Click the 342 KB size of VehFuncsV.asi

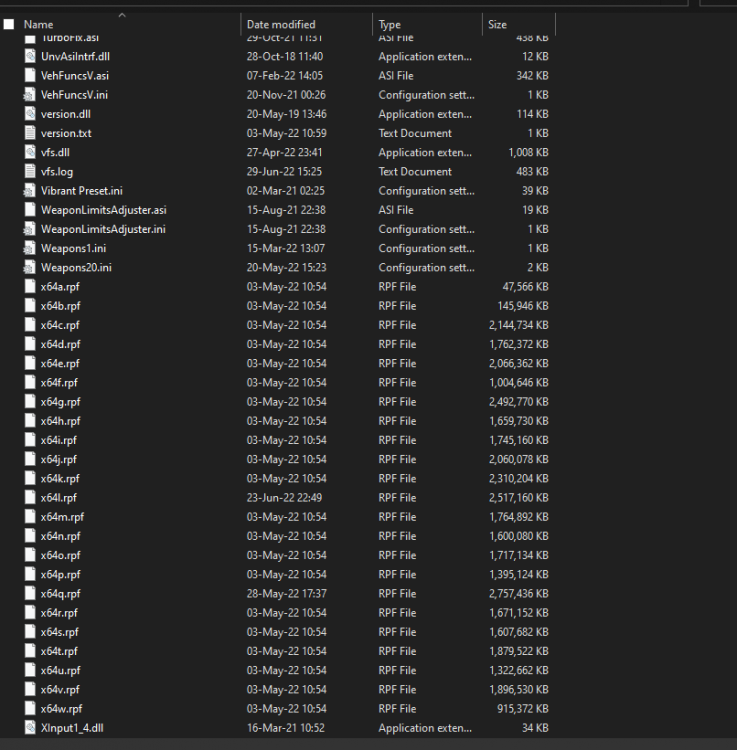point(532,76)
